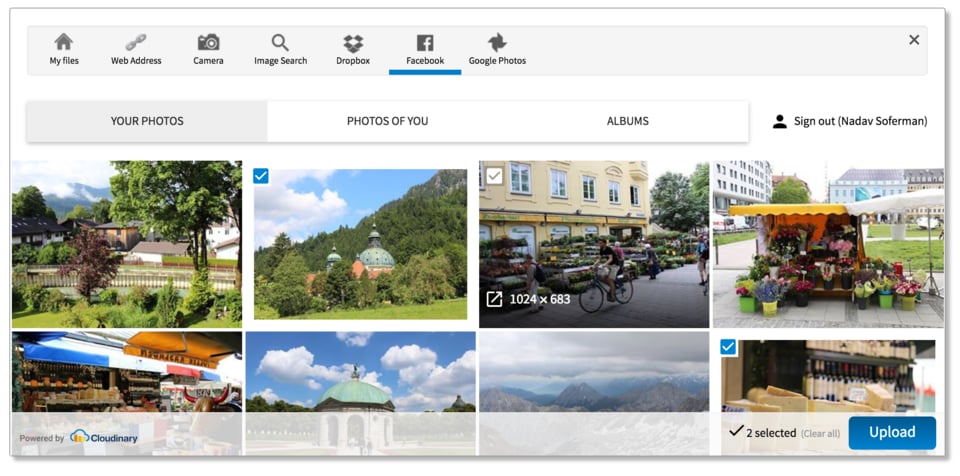
Task: Go to the ALBUMS tab
Action: click(x=627, y=121)
